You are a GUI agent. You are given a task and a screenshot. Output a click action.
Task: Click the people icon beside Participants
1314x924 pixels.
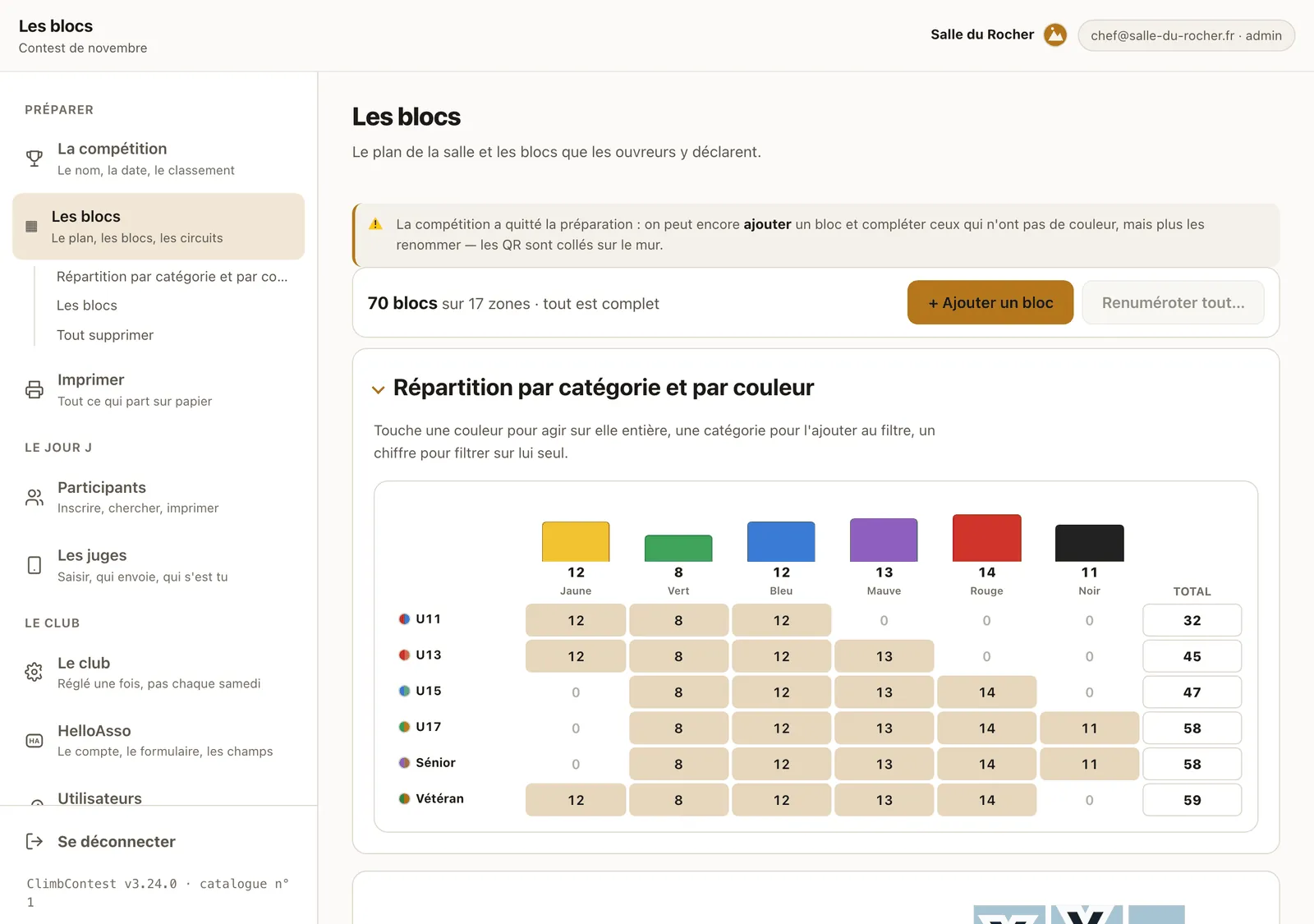coord(34,497)
